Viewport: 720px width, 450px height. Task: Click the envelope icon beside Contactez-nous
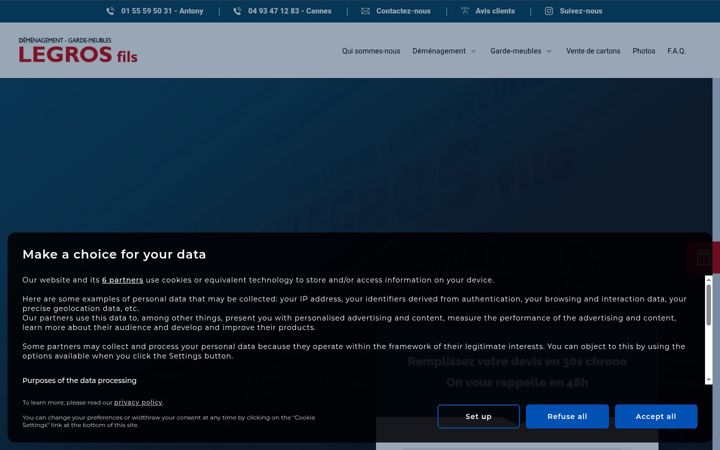tap(366, 11)
